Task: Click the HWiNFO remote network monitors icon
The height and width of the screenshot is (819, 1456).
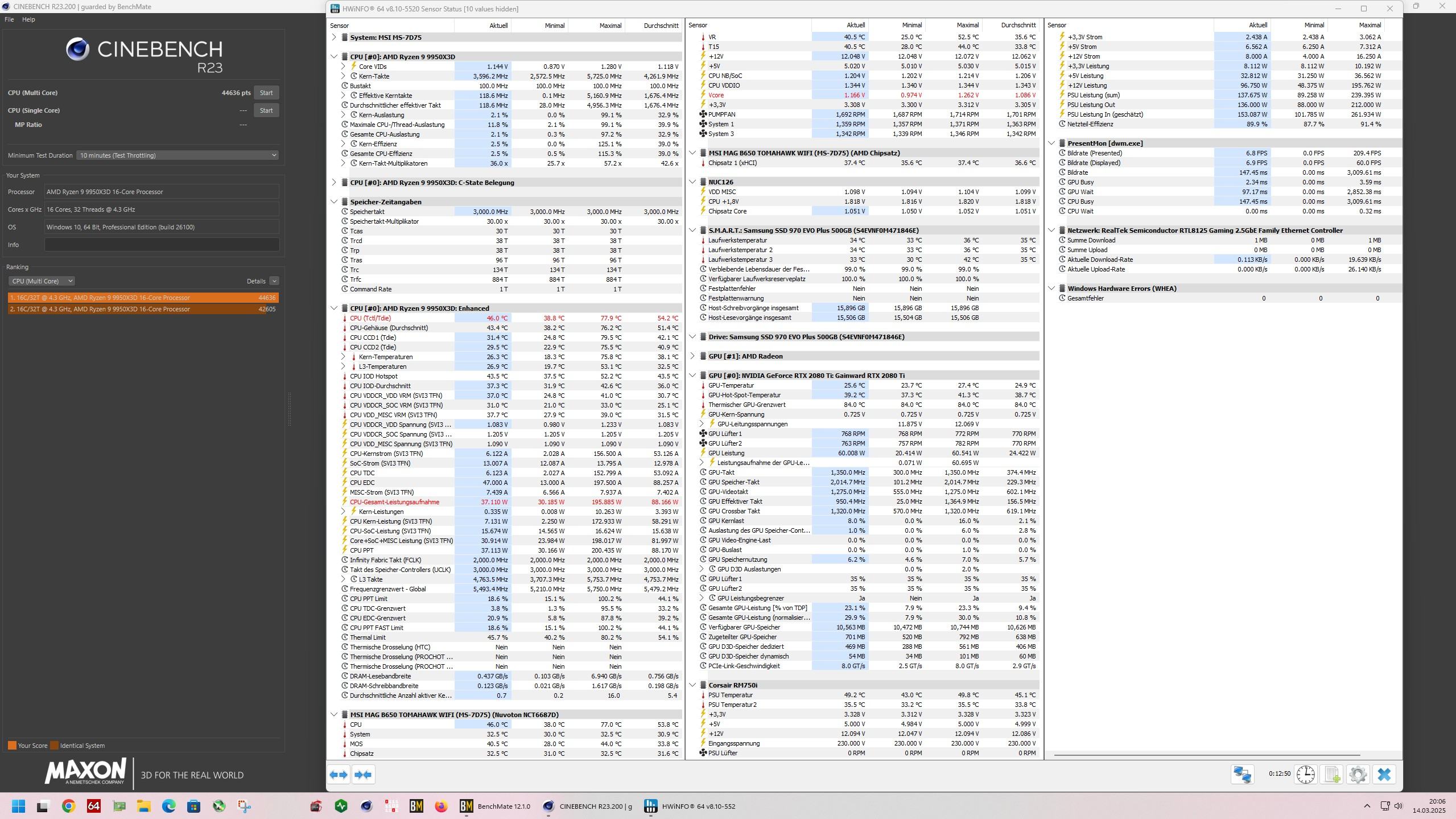Action: [1242, 775]
